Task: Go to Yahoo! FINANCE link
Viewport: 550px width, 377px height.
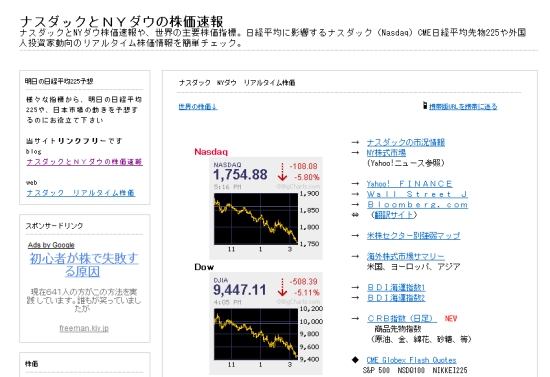Action: pos(409,184)
